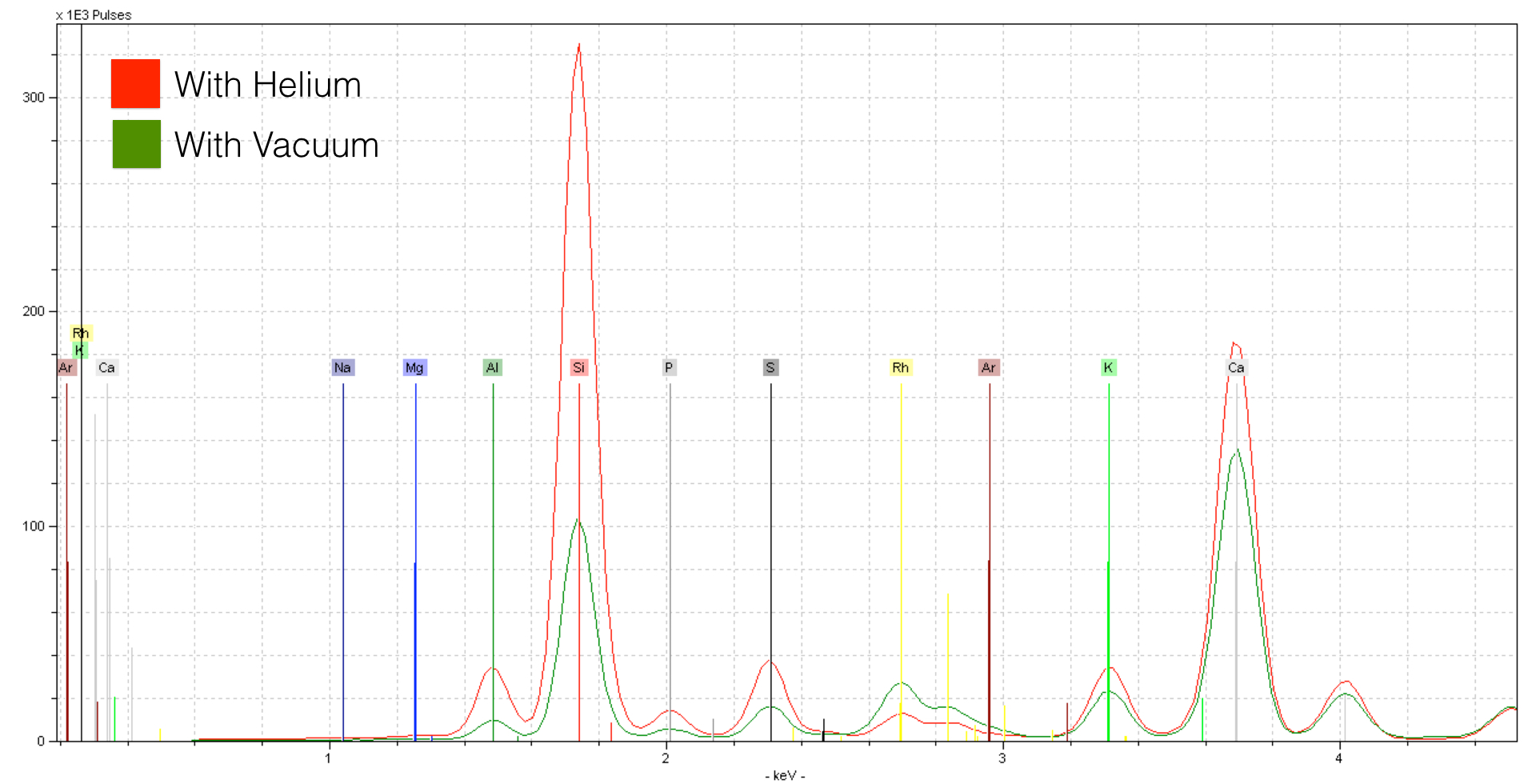Select the K label right of Ar marker
Image resolution: width=1536 pixels, height=784 pixels.
(x=1108, y=368)
